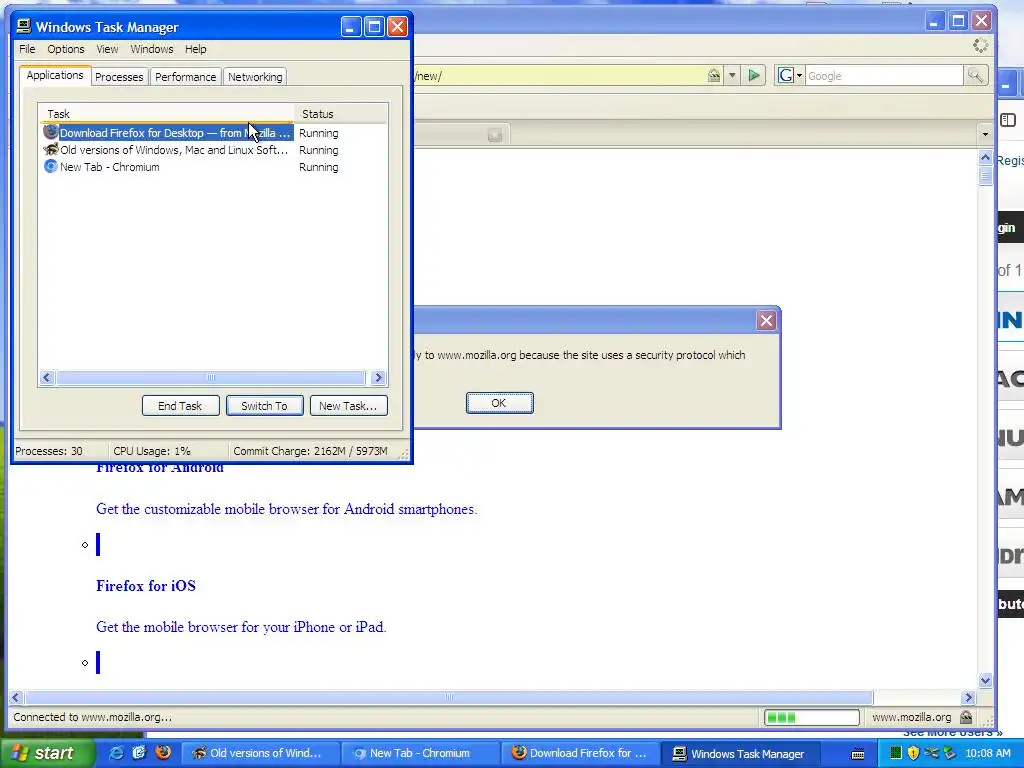This screenshot has height=768, width=1024.
Task: Click Get the mobile browser for iPhone or iPad link
Action: click(x=241, y=627)
